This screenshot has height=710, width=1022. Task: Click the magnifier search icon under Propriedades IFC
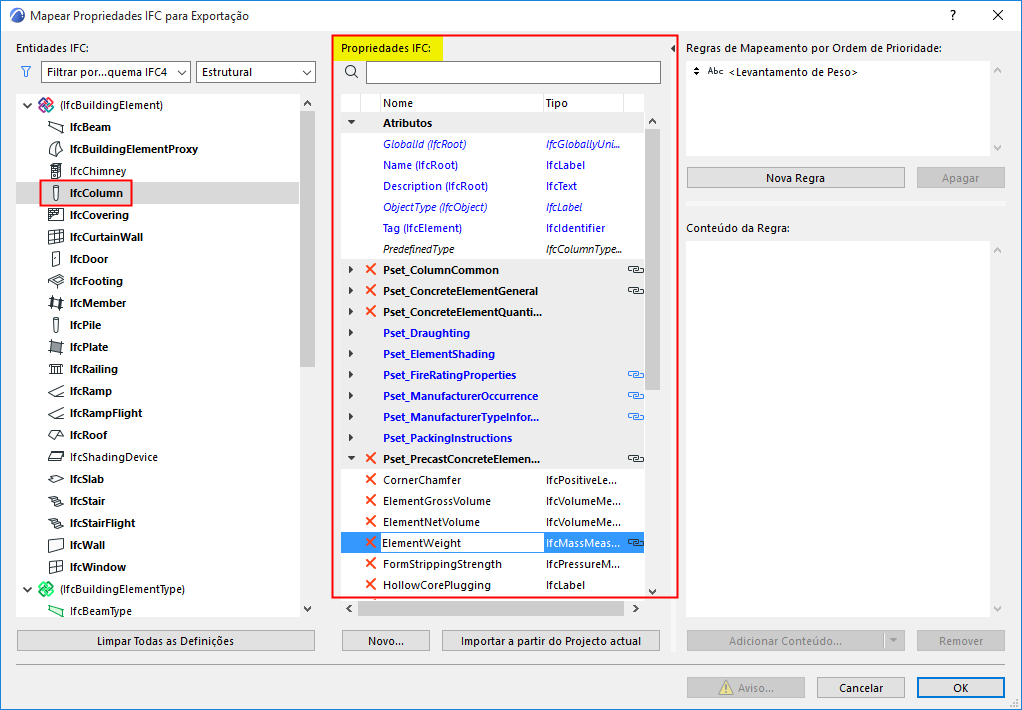click(x=351, y=72)
